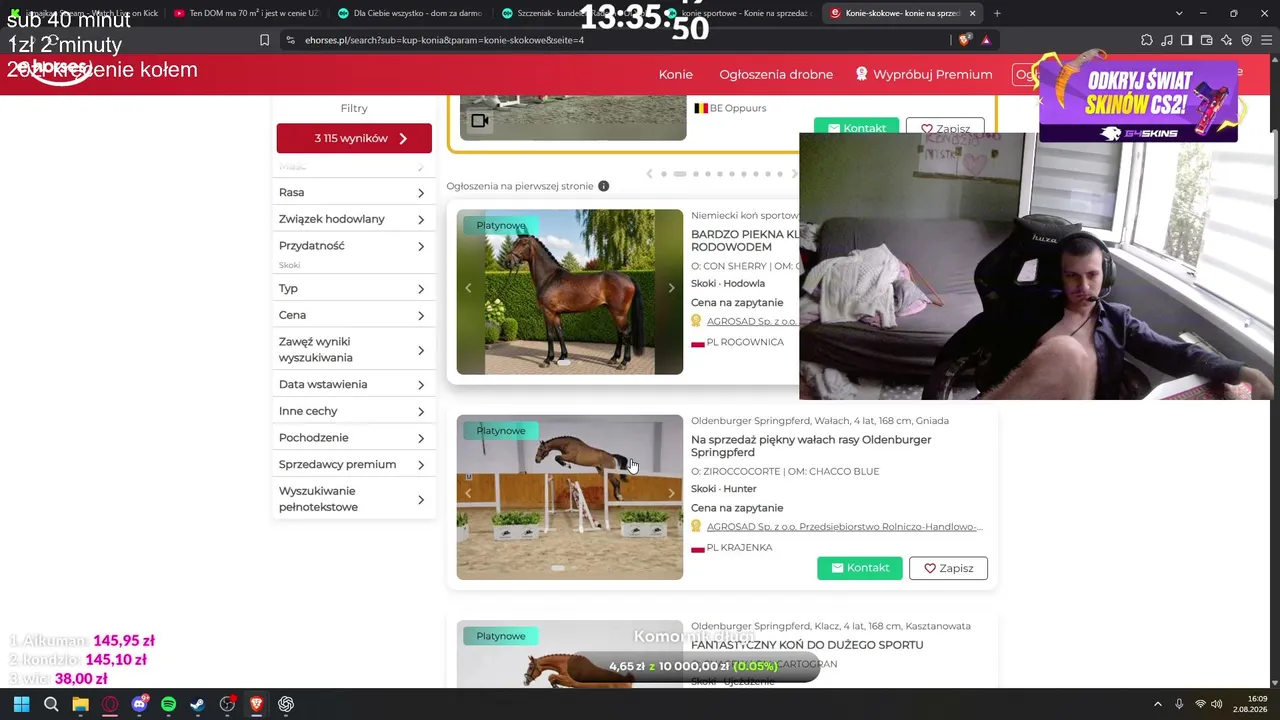The image size is (1280, 720).
Task: Open Spotify from the taskbar
Action: point(168,704)
